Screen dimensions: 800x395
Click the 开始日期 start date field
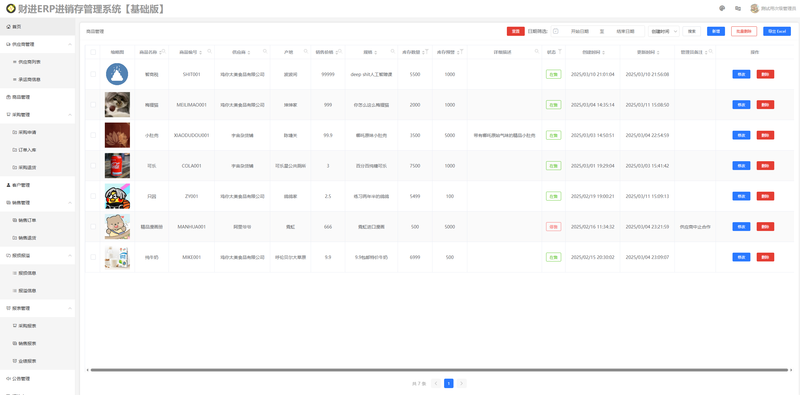[x=580, y=31]
